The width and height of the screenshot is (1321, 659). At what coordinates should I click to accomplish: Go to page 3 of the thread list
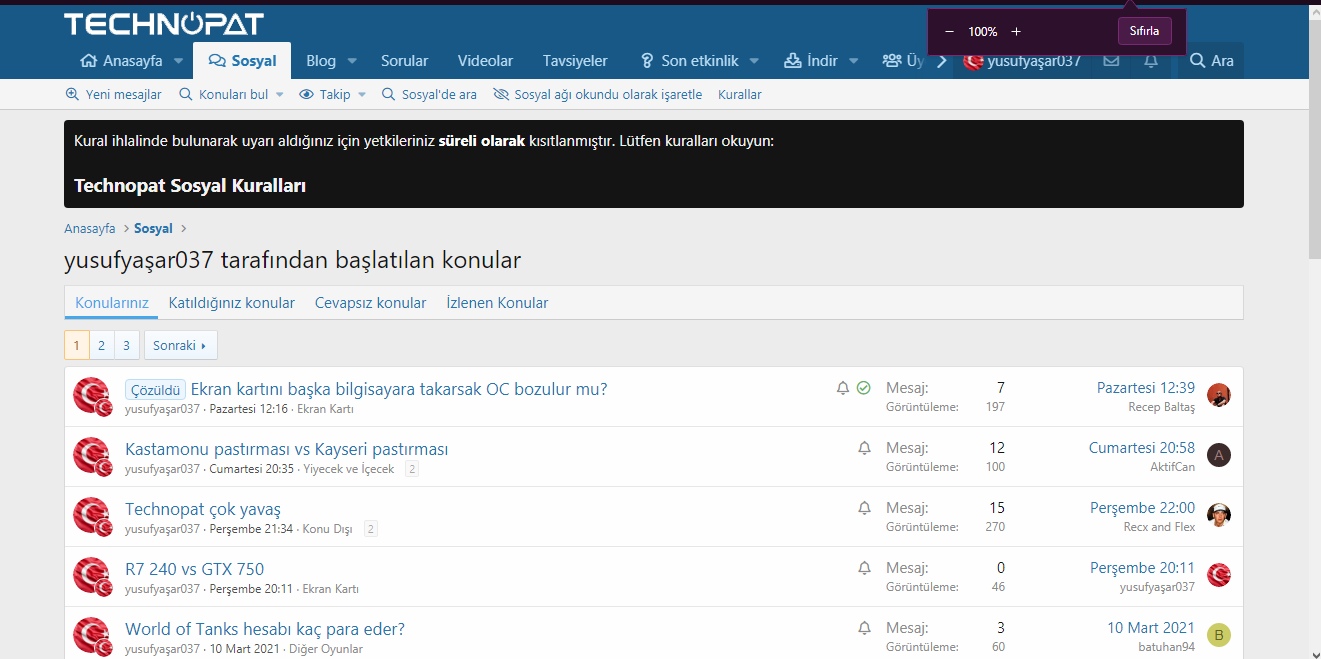tap(126, 345)
